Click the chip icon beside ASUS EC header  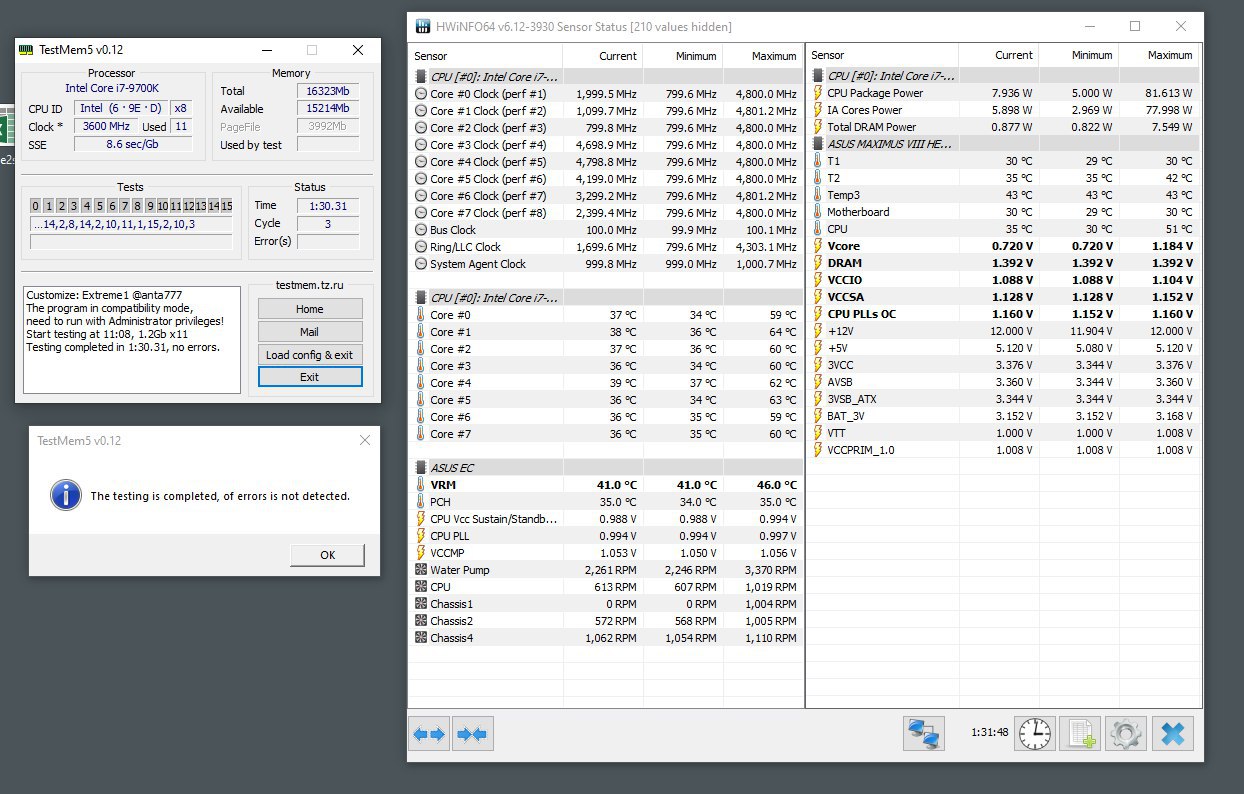pyautogui.click(x=421, y=468)
